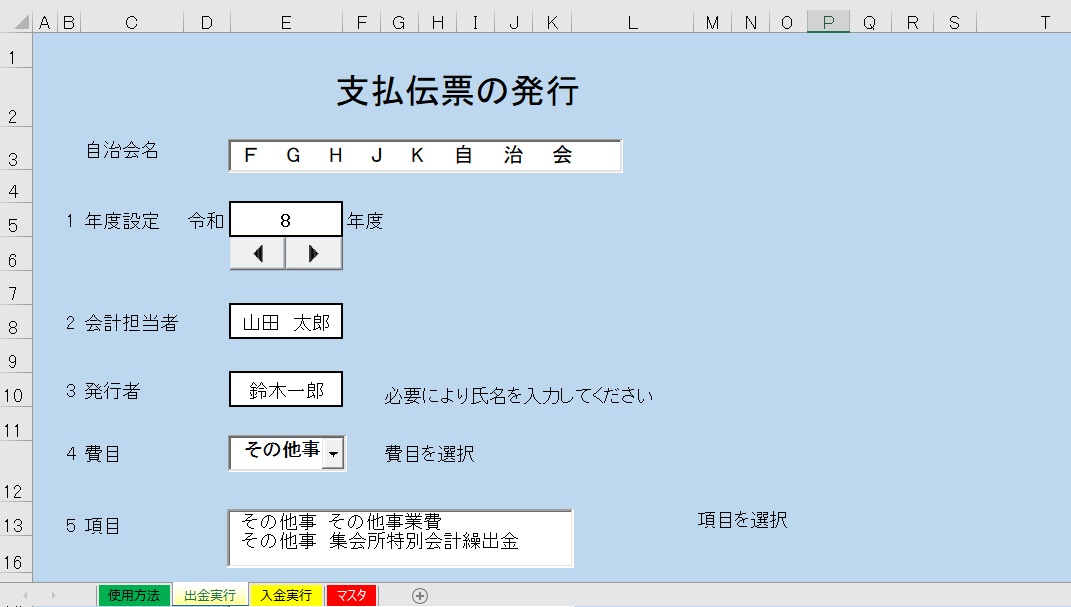
Task: Select row header 5
Action: click(13, 223)
